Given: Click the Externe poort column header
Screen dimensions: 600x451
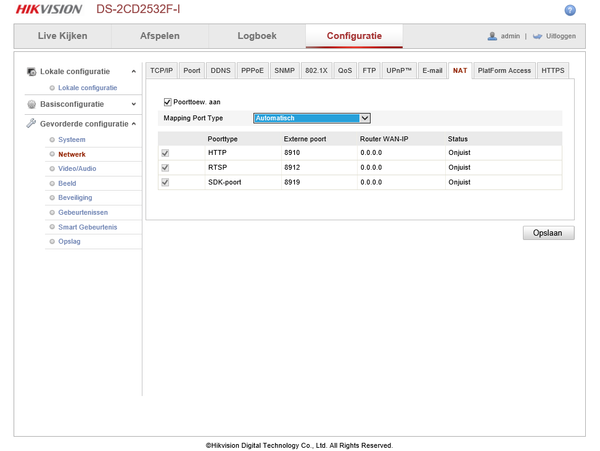Looking at the screenshot, I should tap(305, 139).
